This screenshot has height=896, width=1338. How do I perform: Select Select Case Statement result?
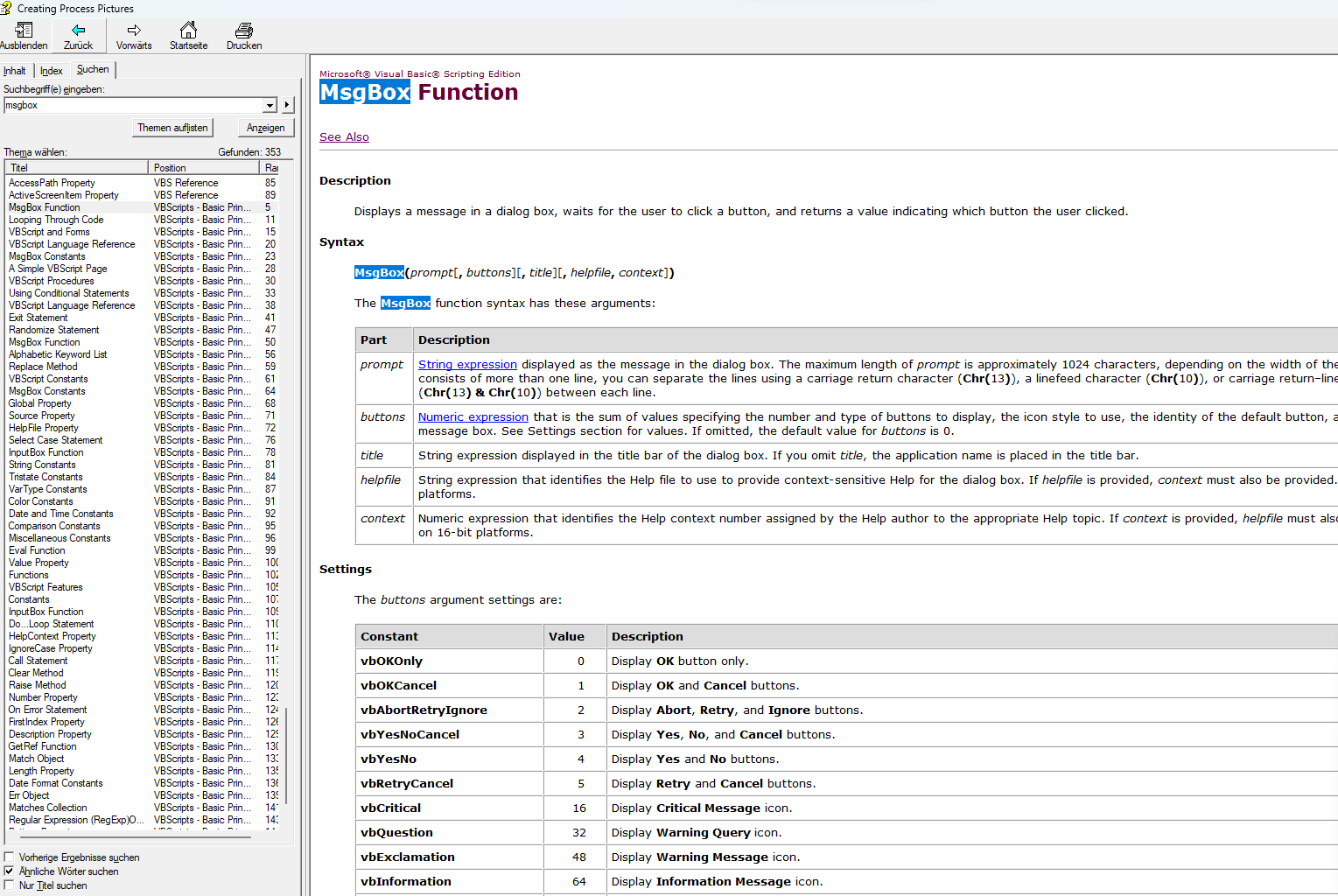click(x=55, y=440)
